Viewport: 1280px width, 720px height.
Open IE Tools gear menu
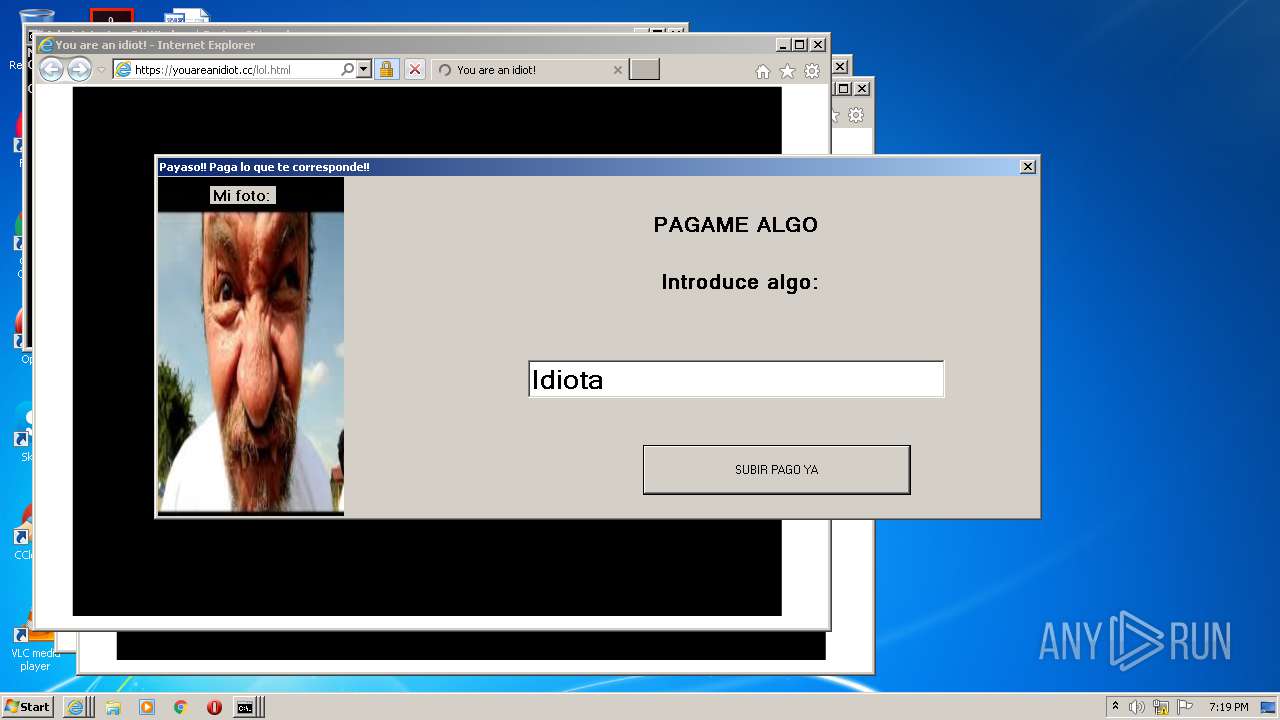(x=812, y=71)
